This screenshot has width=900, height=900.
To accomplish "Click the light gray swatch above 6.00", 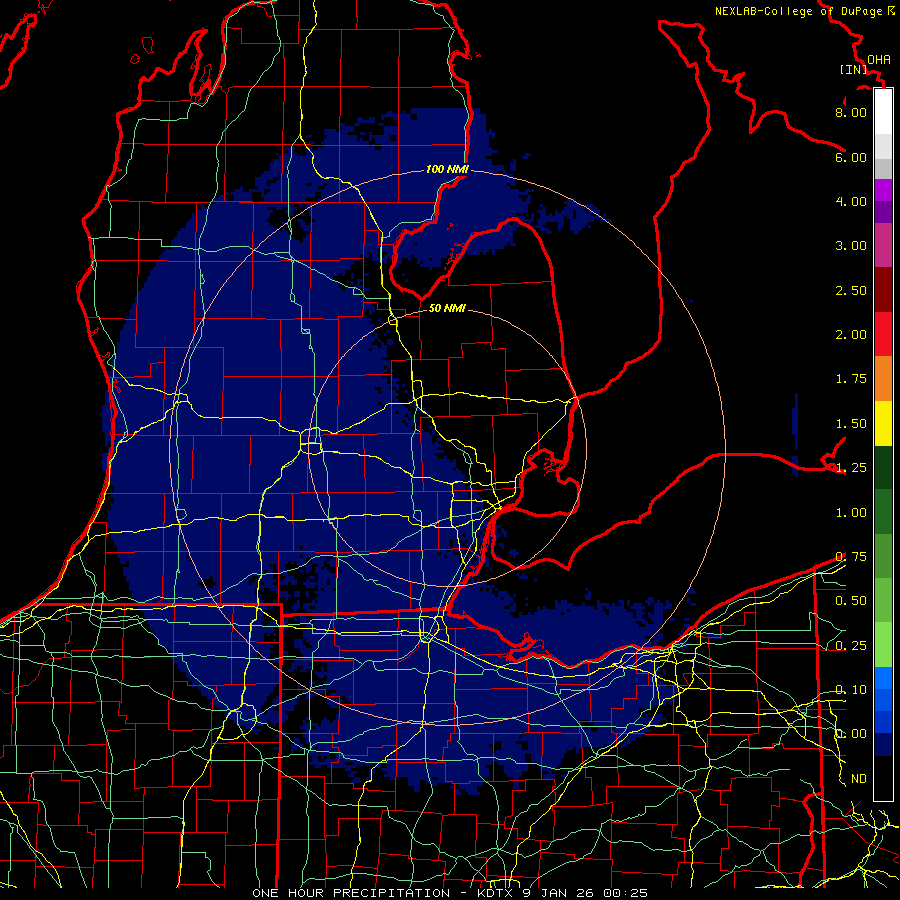I will pos(883,146).
